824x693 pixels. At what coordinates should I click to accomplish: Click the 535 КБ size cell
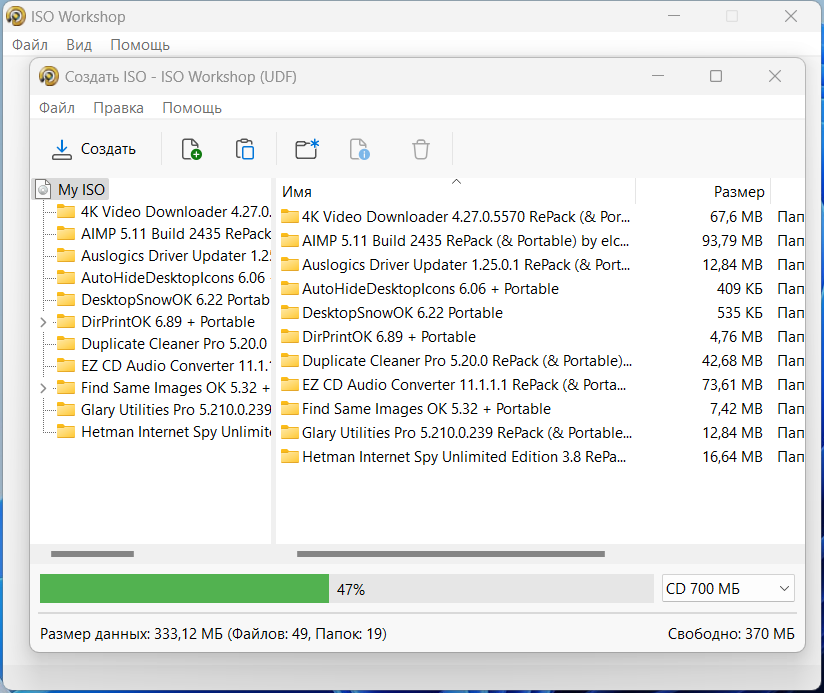pyautogui.click(x=739, y=313)
